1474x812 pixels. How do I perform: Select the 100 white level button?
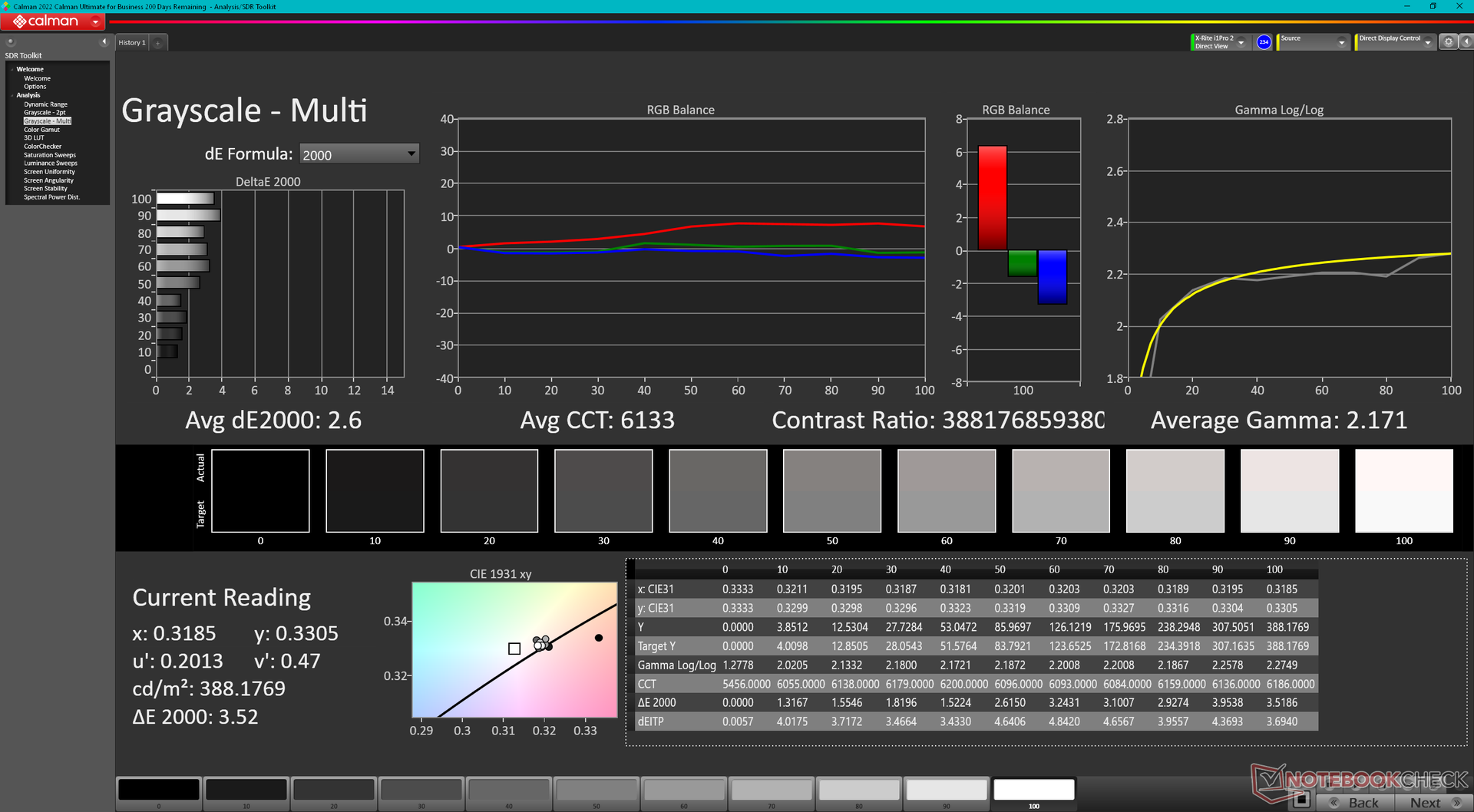point(1033,790)
